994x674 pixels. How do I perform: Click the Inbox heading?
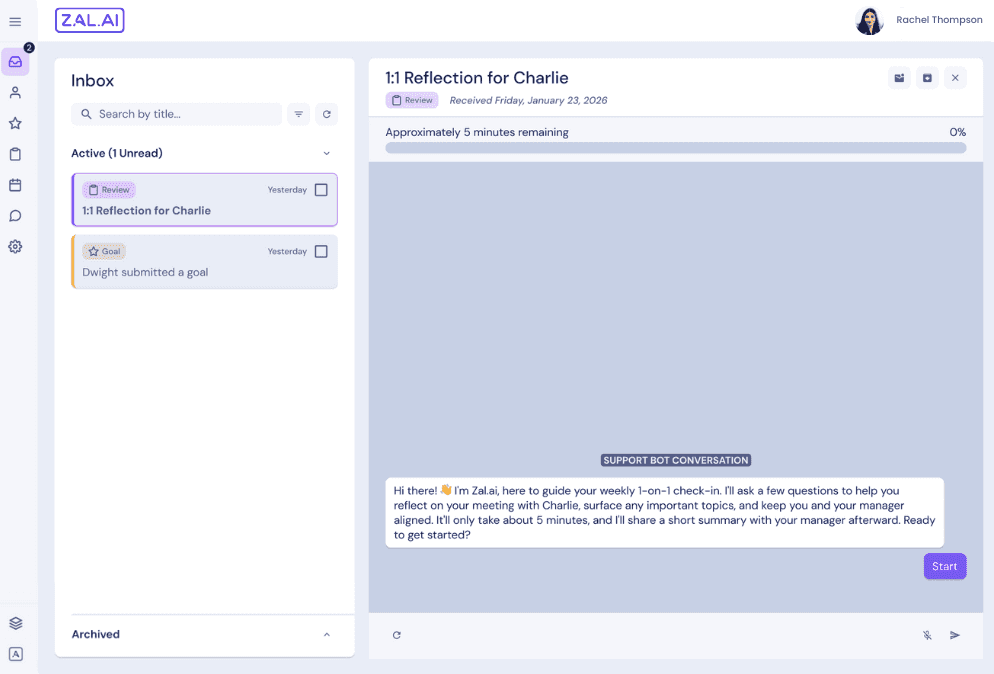(93, 81)
